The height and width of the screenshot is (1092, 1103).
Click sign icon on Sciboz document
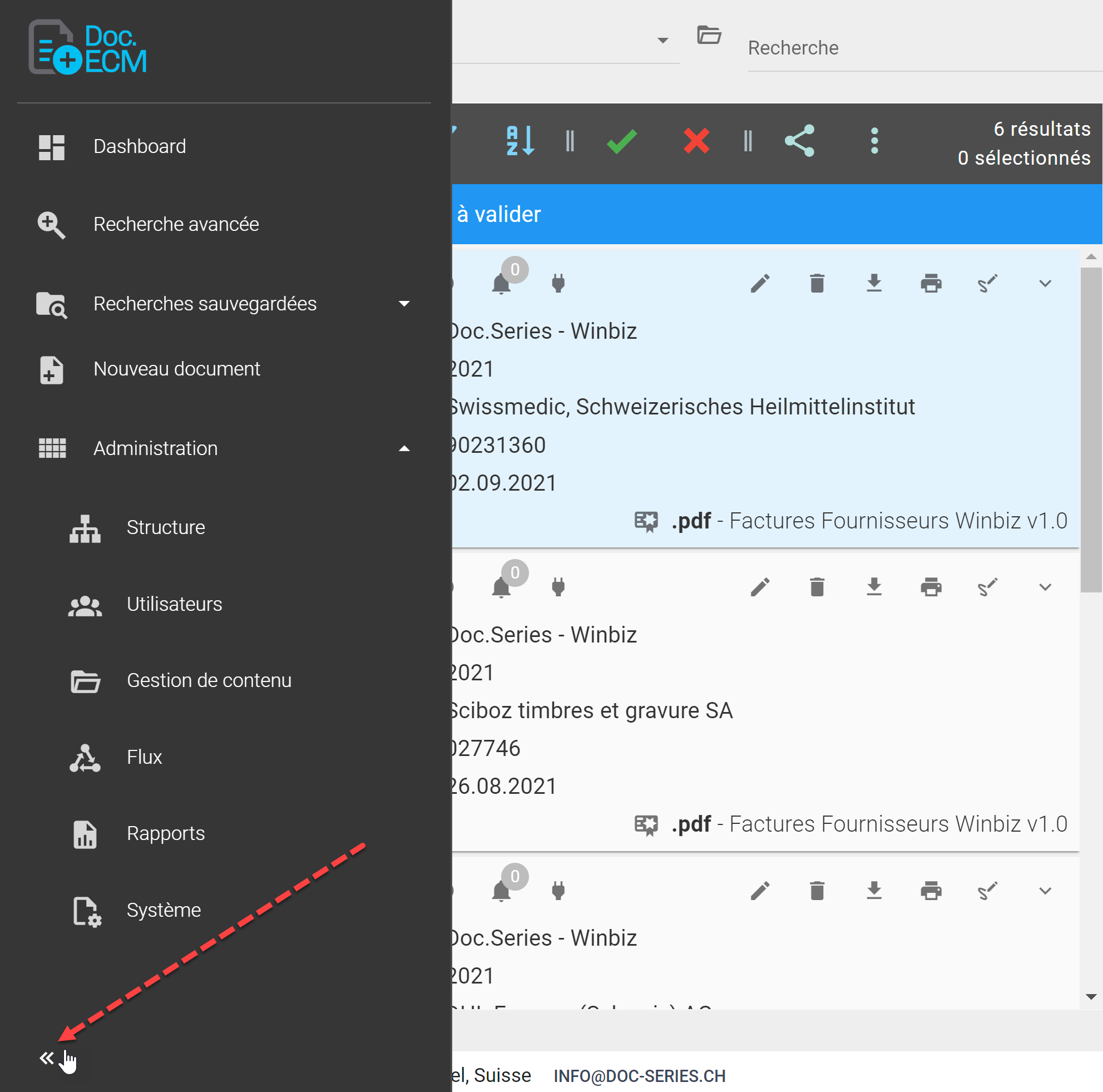988,587
